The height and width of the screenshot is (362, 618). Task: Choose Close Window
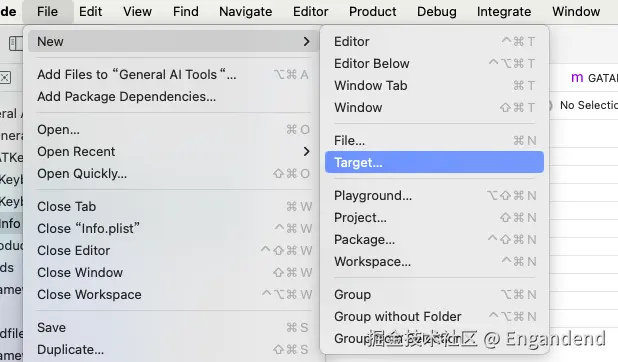coord(173,272)
